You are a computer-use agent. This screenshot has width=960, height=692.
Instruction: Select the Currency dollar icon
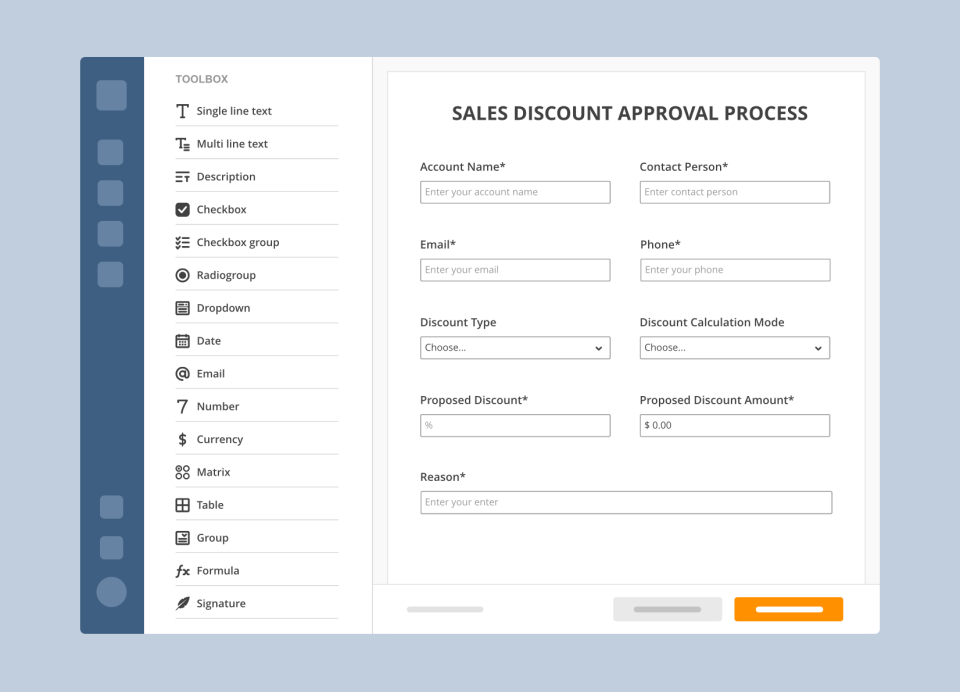pos(182,439)
